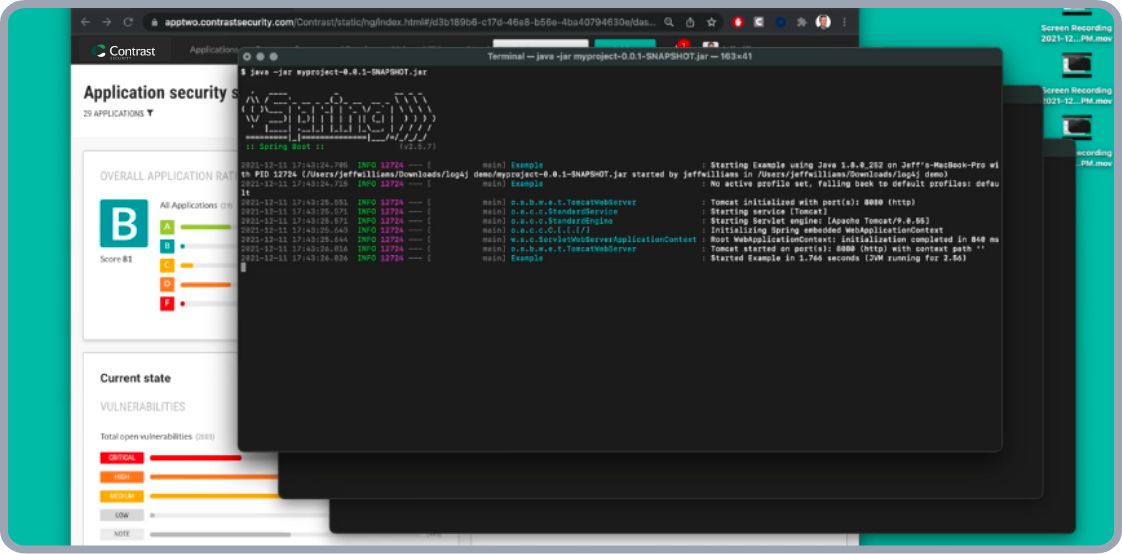
Task: Click the share icon in address bar
Action: click(x=690, y=21)
